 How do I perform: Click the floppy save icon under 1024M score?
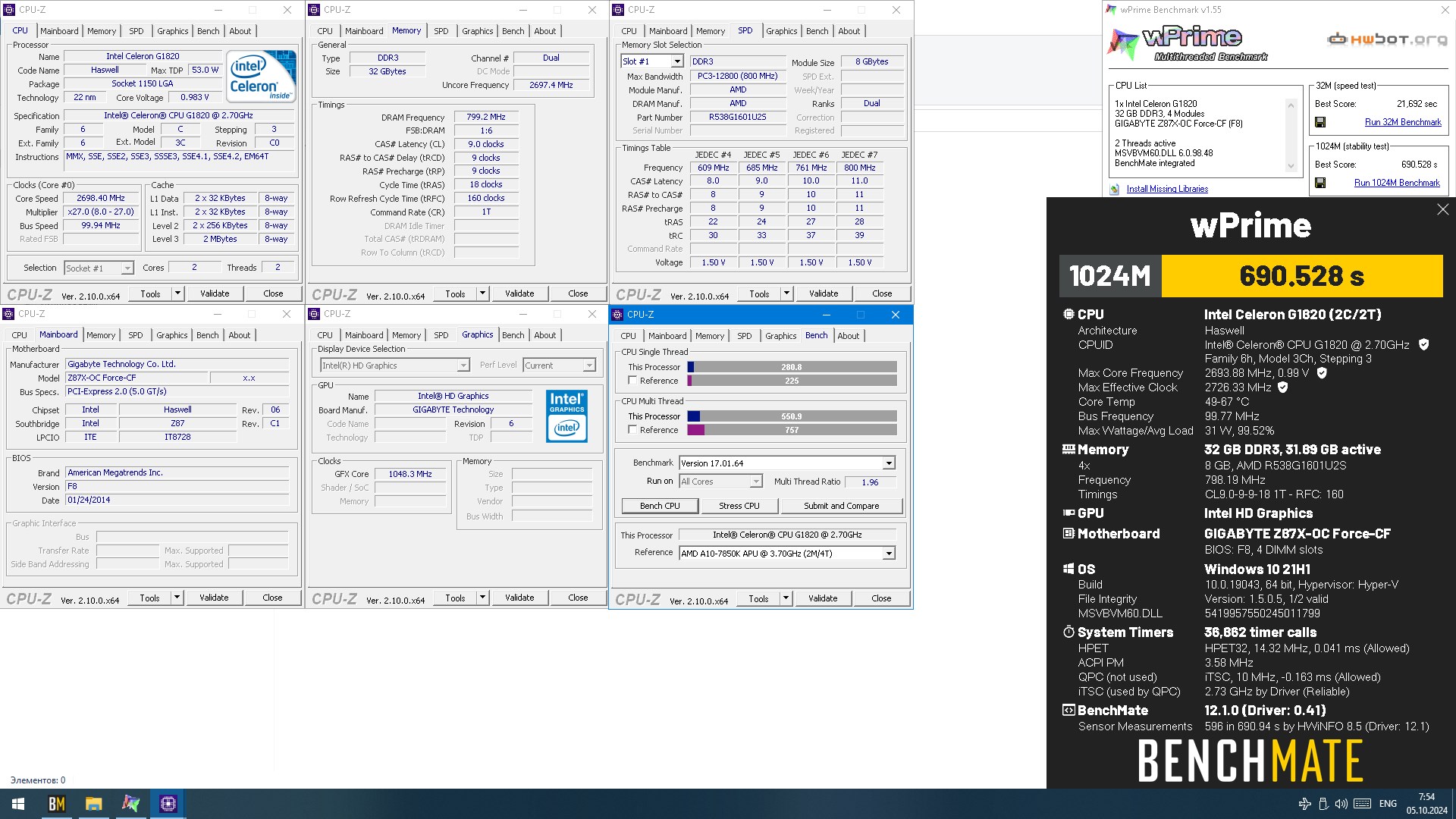[1320, 183]
